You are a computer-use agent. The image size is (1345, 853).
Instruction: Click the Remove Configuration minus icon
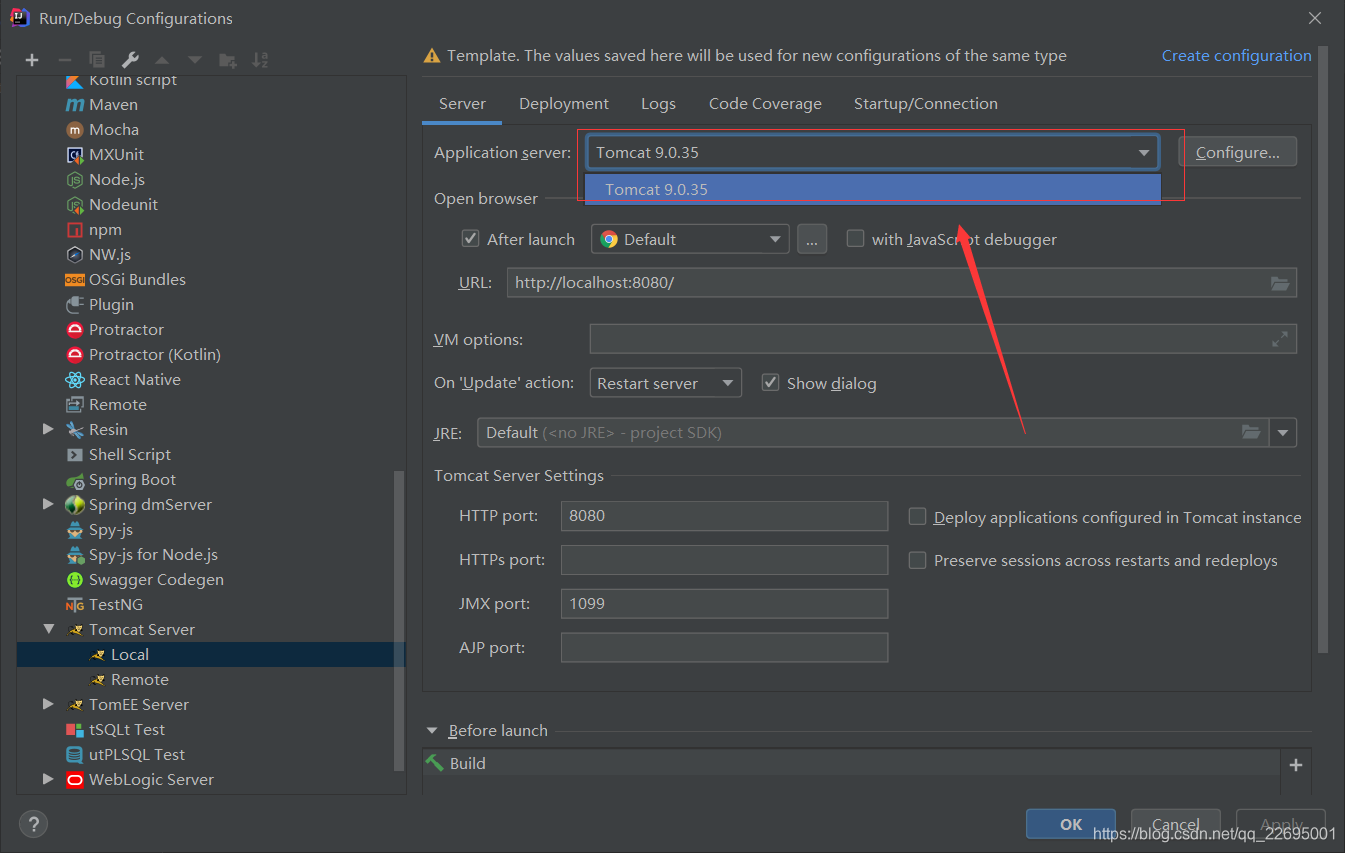[64, 60]
